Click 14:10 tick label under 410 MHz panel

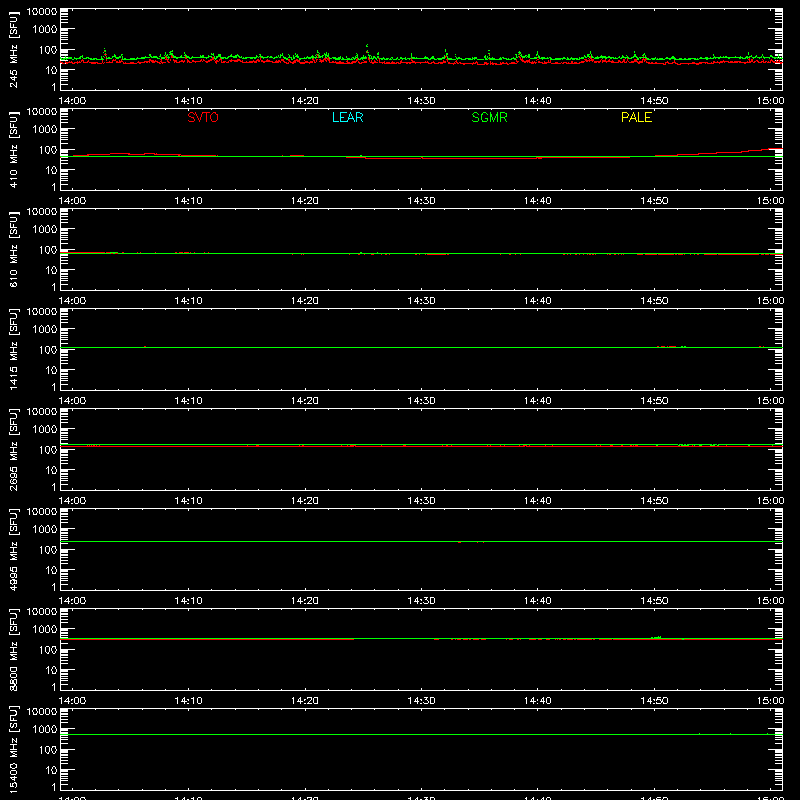pyautogui.click(x=188, y=201)
